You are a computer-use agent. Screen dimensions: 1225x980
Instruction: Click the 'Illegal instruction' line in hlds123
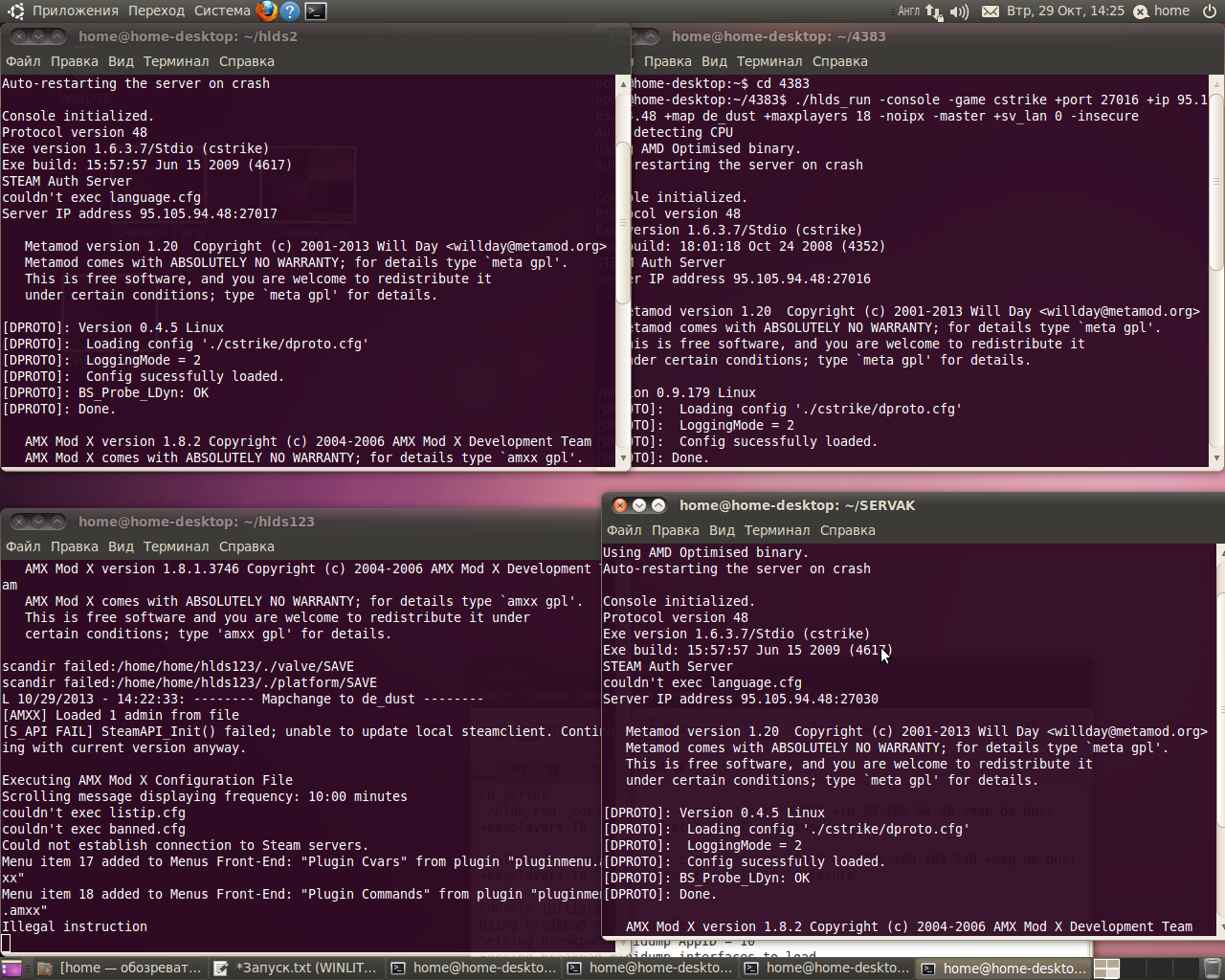tap(75, 926)
